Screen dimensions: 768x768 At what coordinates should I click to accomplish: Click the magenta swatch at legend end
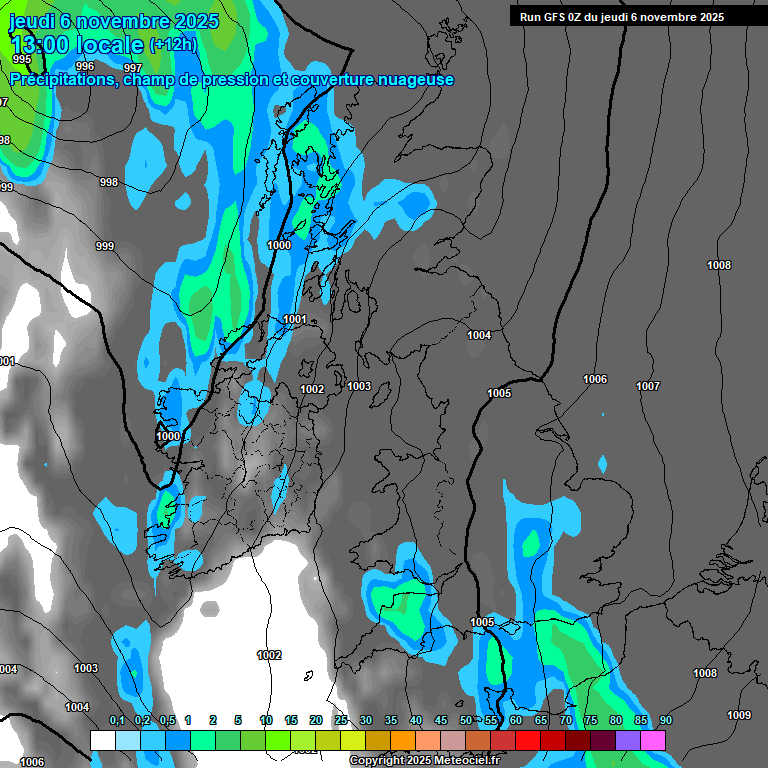(x=653, y=740)
